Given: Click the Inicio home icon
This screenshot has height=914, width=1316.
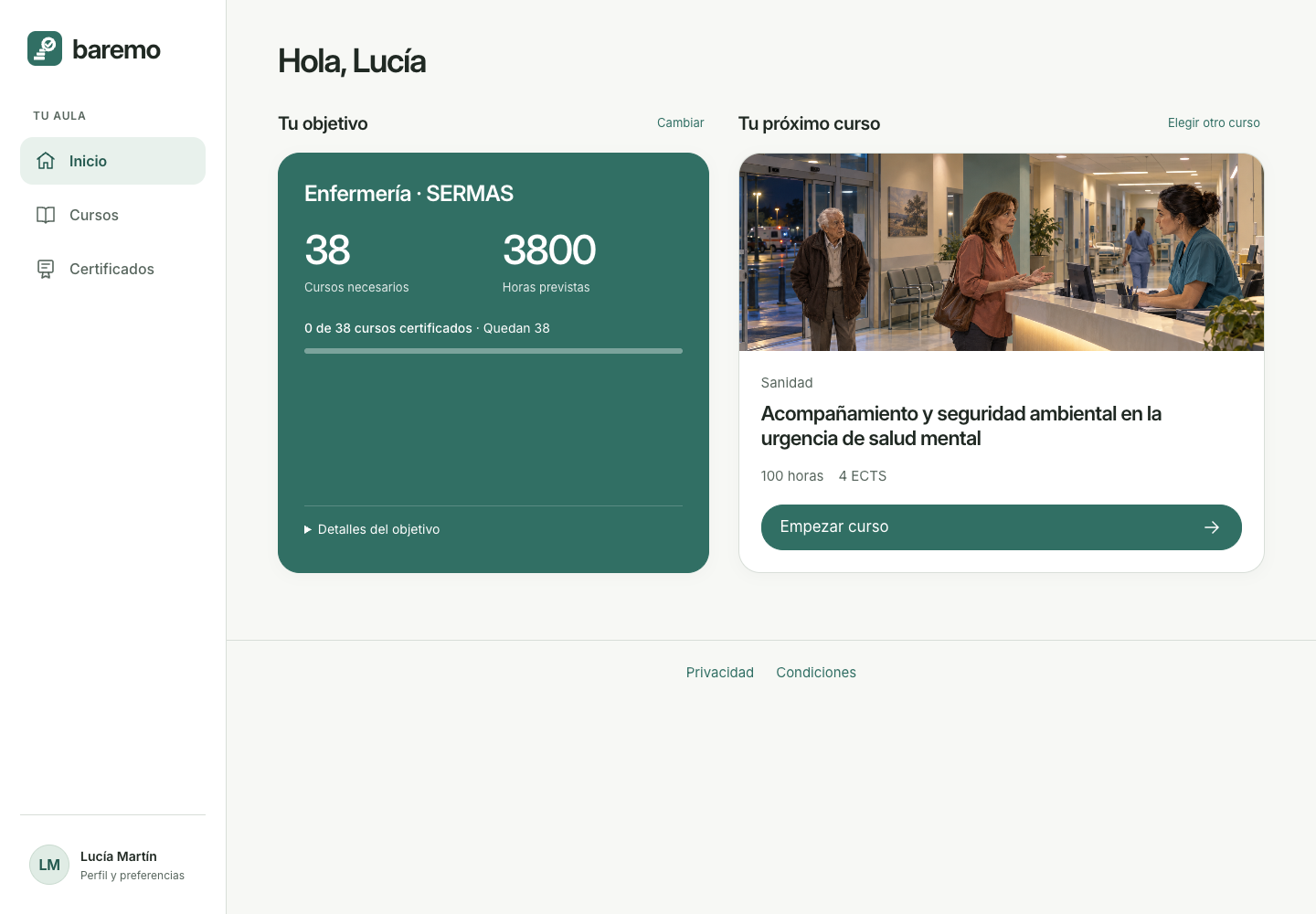Looking at the screenshot, I should point(46,161).
